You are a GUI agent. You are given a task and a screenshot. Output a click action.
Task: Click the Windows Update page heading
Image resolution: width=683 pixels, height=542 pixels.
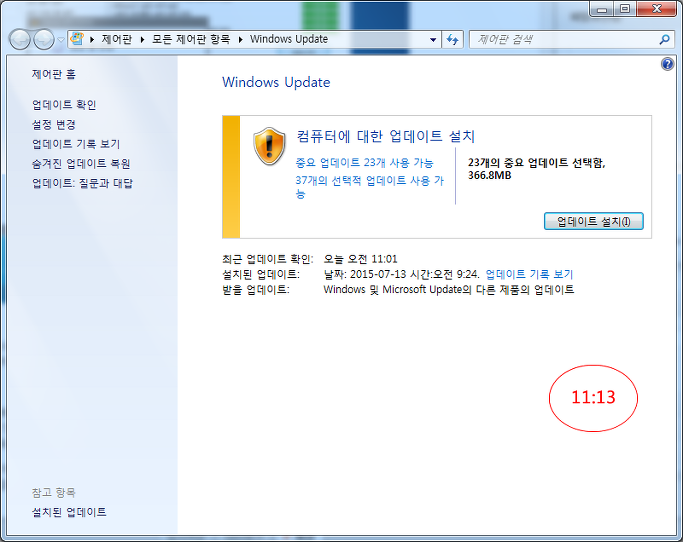pos(276,82)
